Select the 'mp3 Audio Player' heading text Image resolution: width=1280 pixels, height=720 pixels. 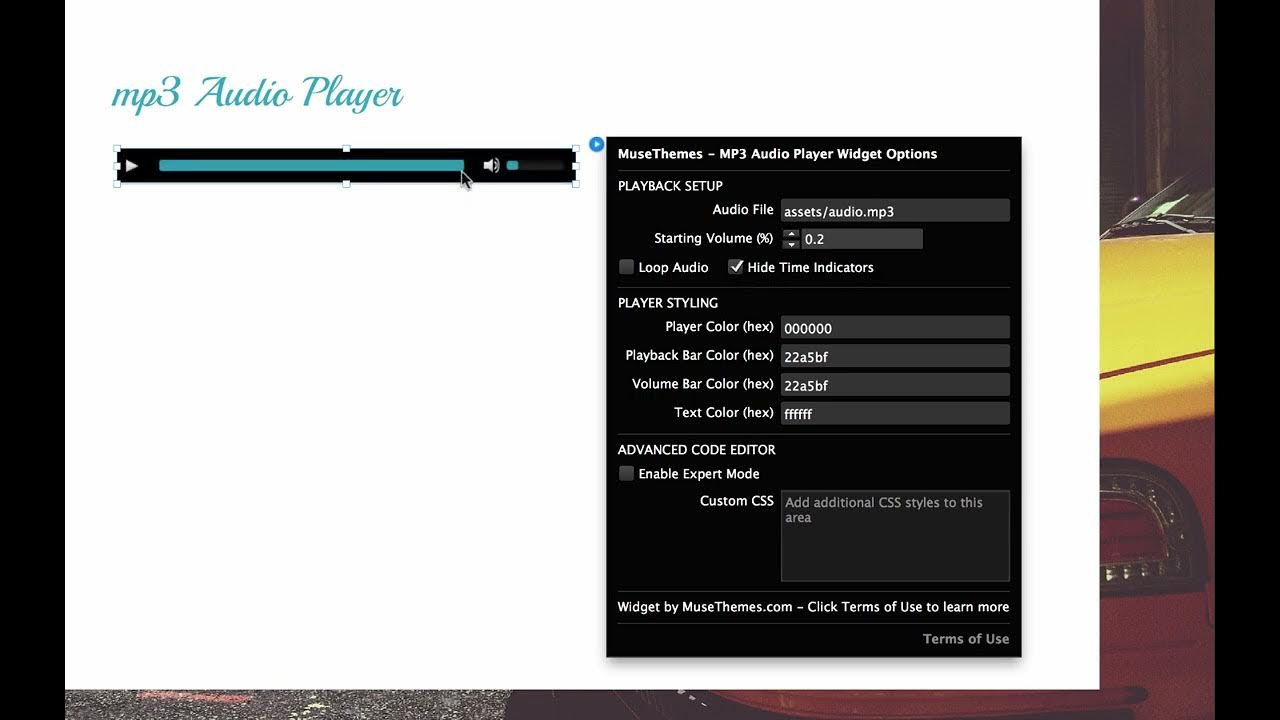257,93
